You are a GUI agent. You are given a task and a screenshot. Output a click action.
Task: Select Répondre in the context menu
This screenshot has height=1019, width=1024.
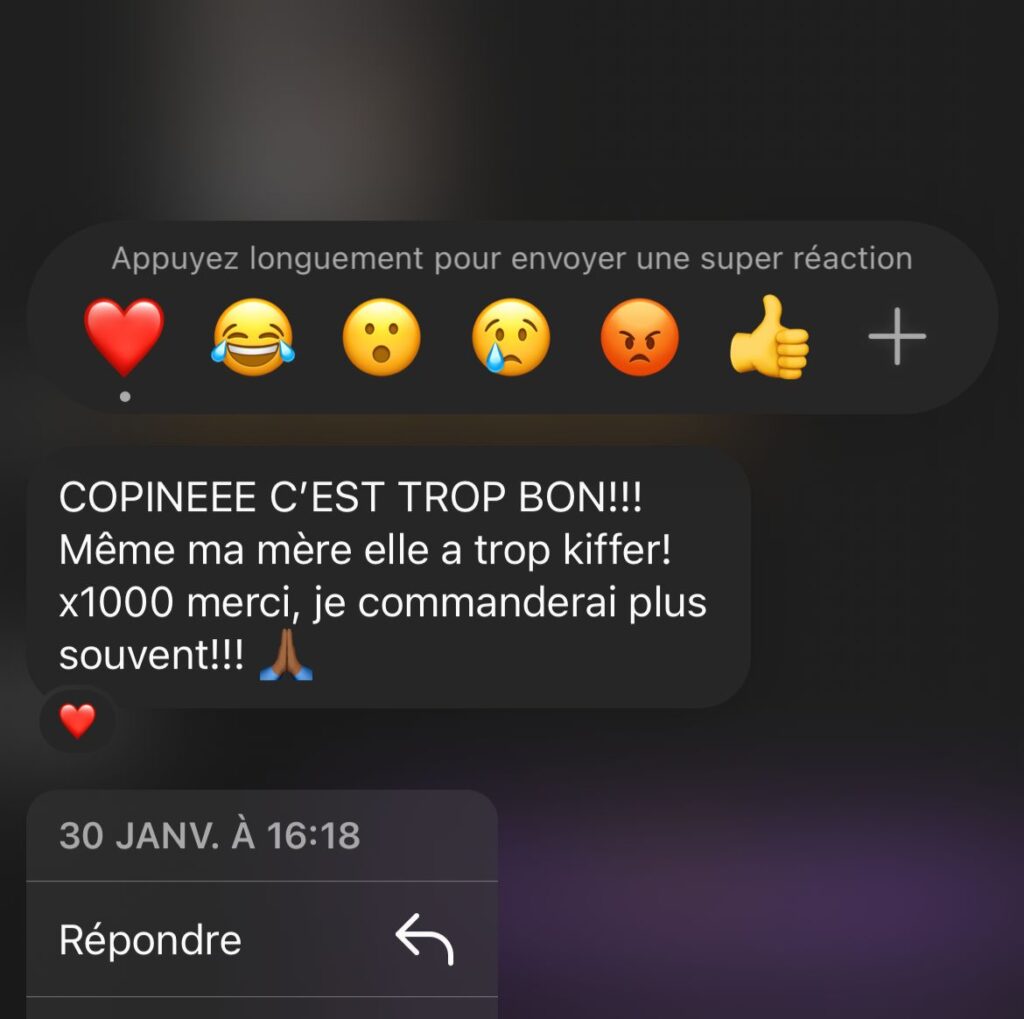[262, 939]
